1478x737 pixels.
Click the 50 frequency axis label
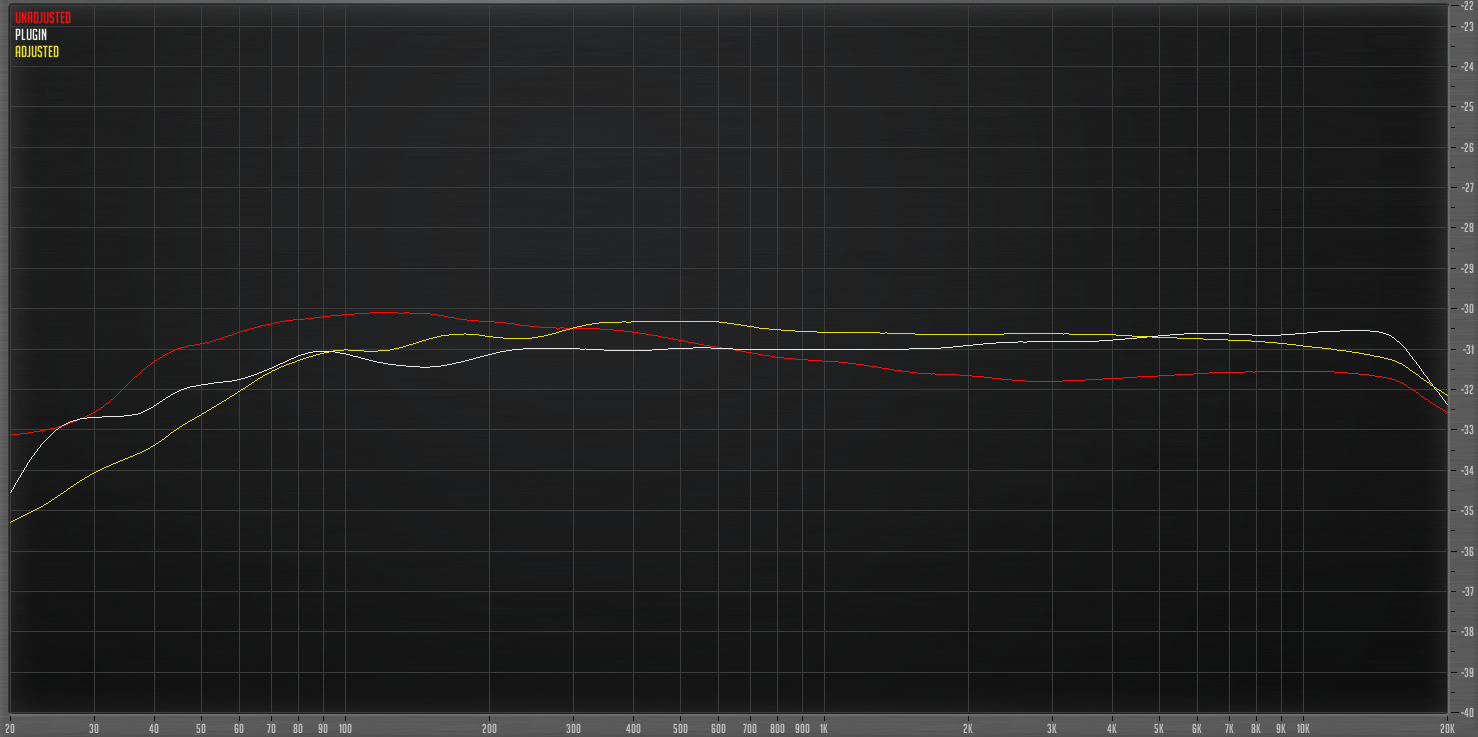(201, 728)
